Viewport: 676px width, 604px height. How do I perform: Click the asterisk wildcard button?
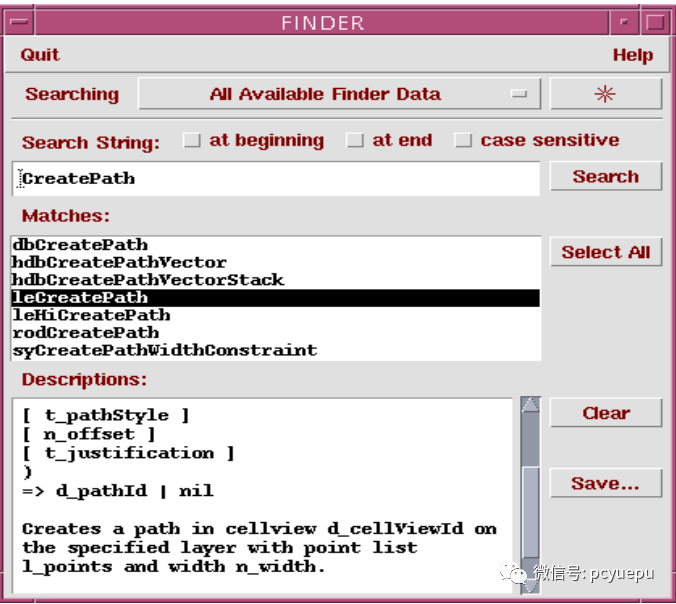[x=605, y=94]
